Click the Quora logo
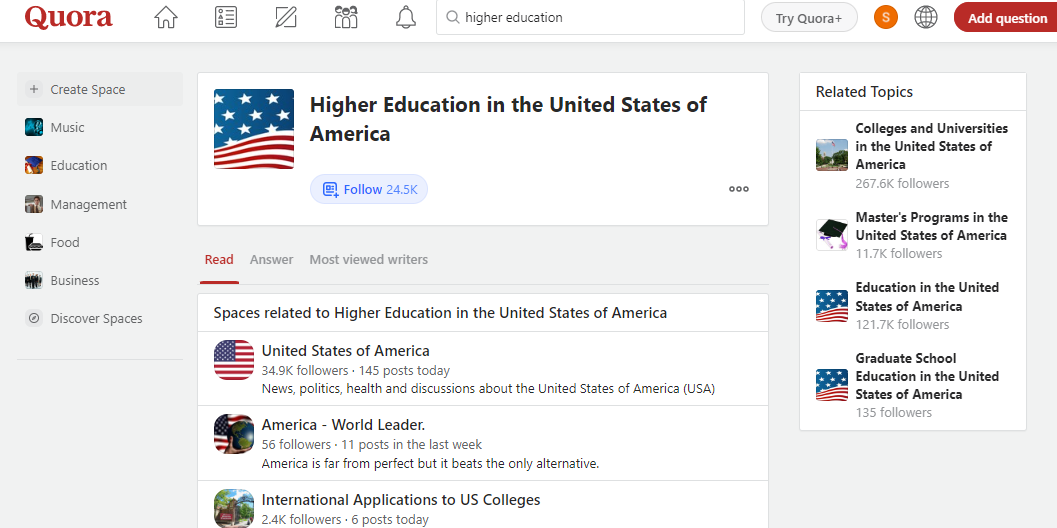 (68, 17)
